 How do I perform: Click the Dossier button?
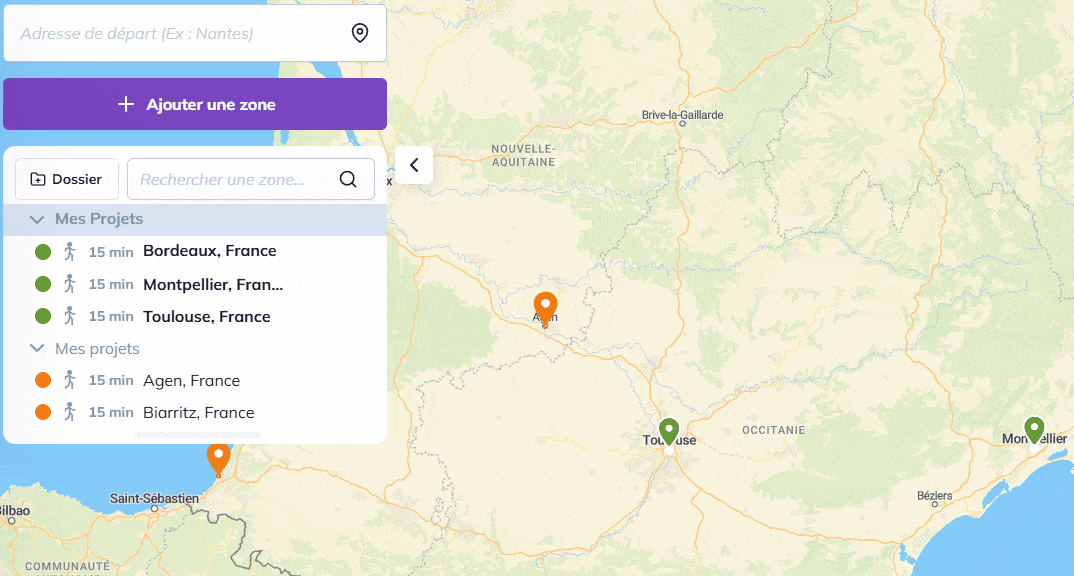[66, 179]
